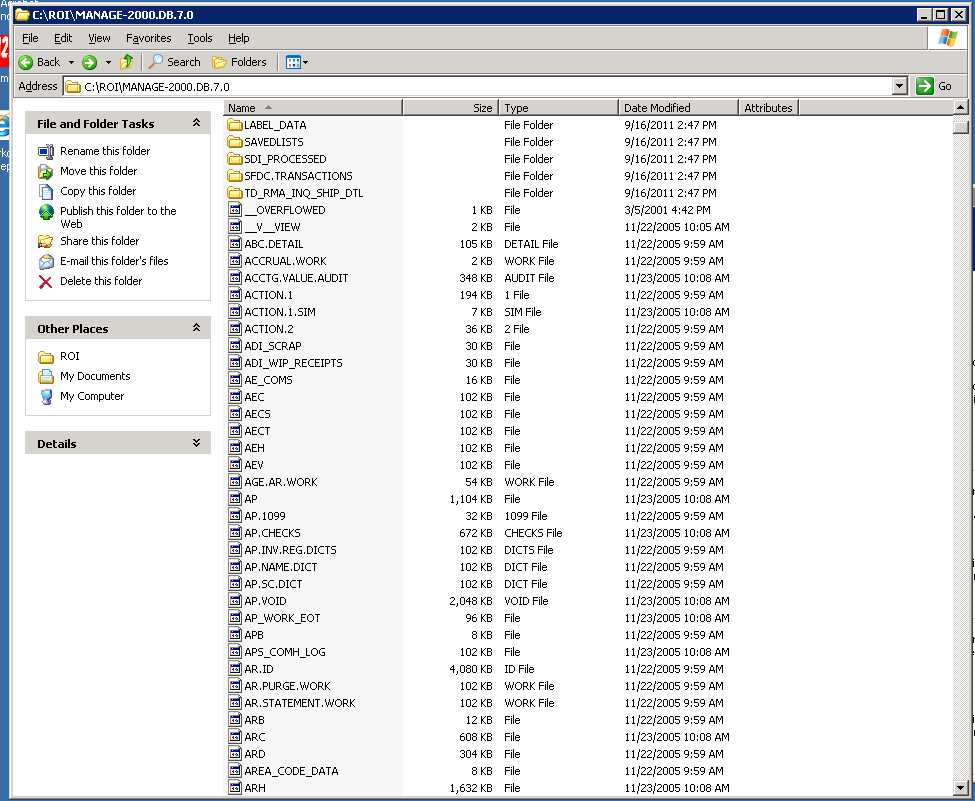Click the Rename this folder icon
This screenshot has height=801, width=975.
pyautogui.click(x=46, y=151)
